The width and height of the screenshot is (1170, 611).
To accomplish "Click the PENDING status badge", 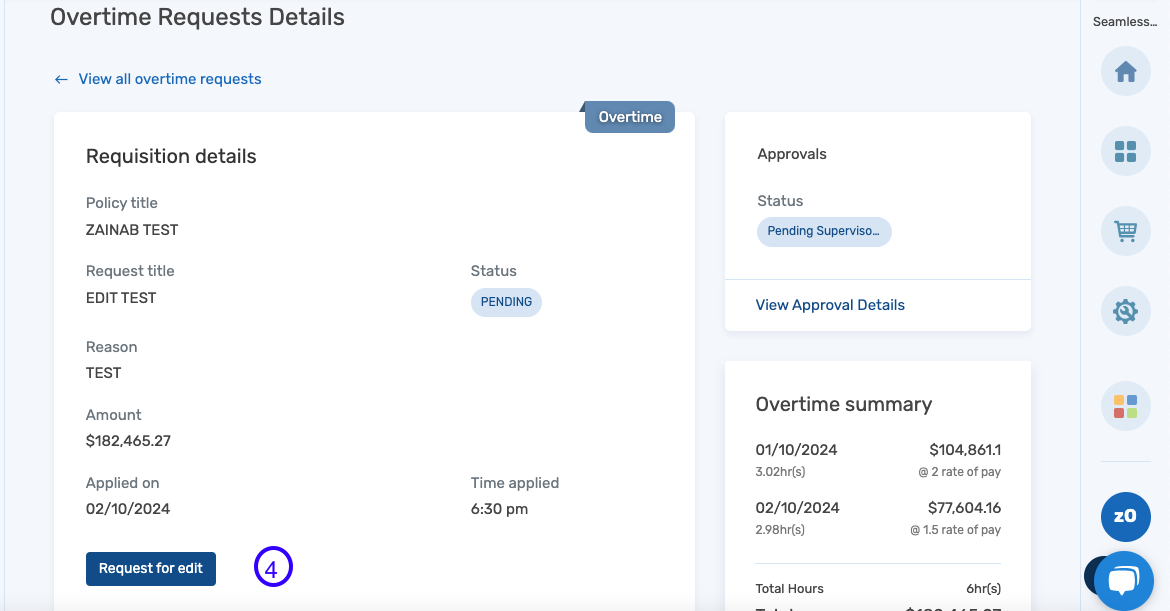I will tap(506, 302).
